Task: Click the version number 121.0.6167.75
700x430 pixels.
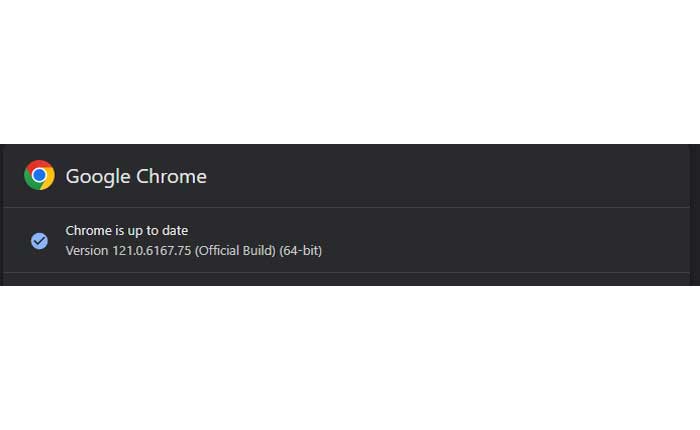Action: (150, 250)
